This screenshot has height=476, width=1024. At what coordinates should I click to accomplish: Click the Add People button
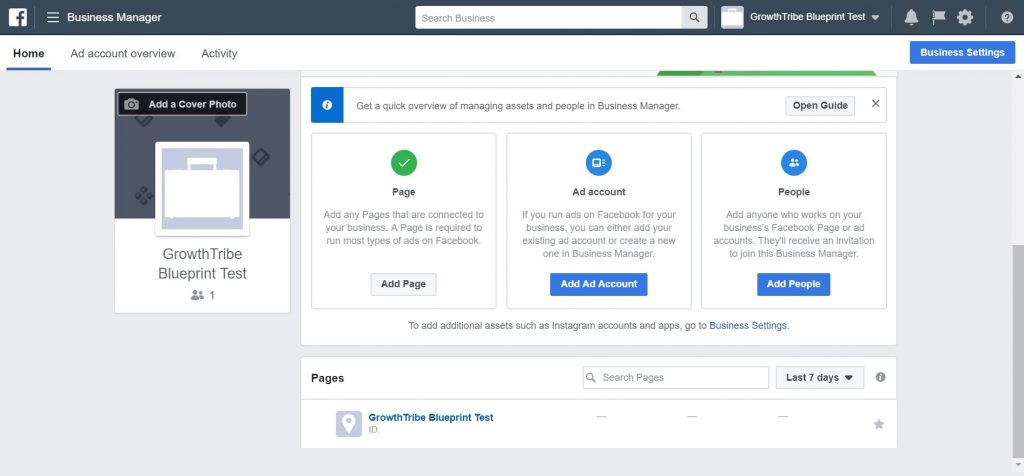point(793,284)
